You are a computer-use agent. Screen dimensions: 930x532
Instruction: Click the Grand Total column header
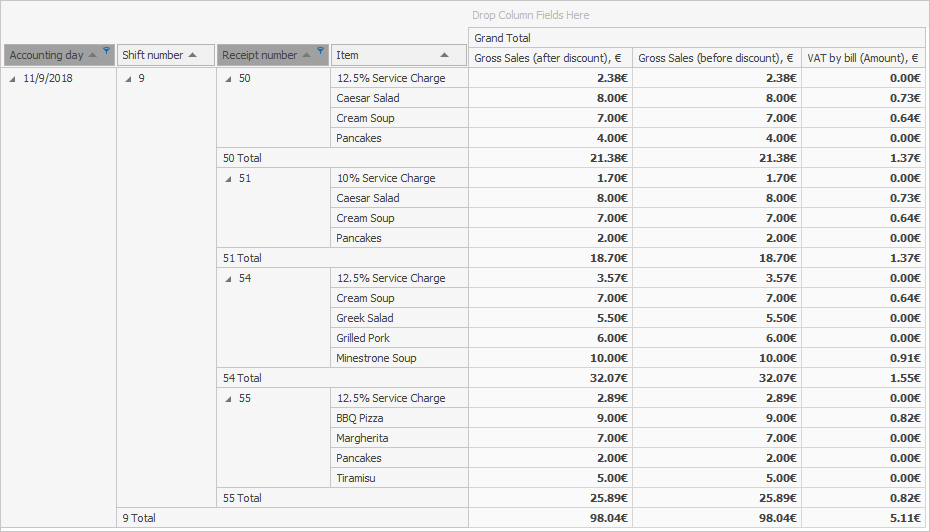[698, 37]
